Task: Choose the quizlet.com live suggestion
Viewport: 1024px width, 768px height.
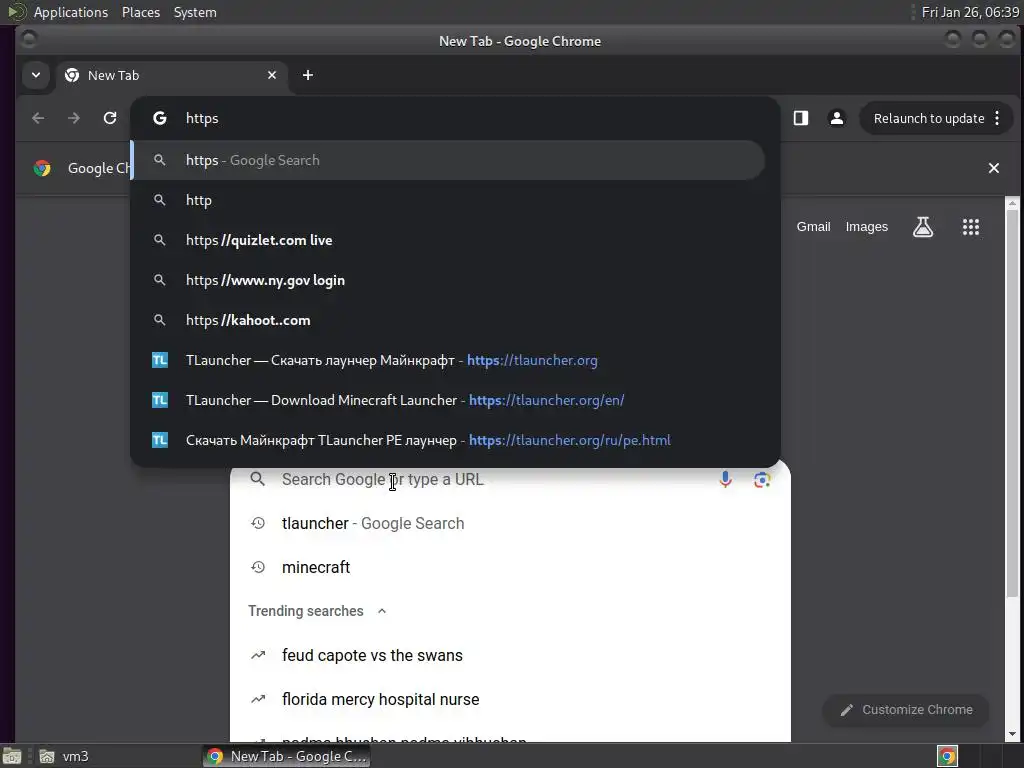Action: (x=448, y=240)
